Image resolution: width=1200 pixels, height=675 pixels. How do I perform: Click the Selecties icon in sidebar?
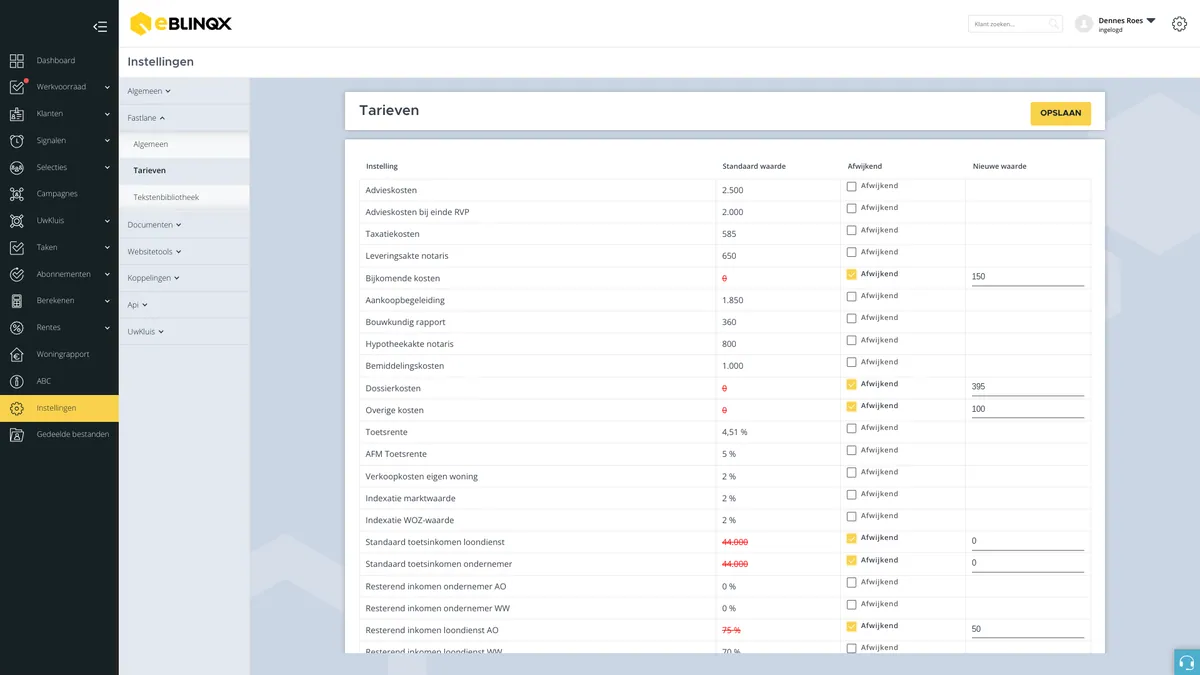[17, 168]
